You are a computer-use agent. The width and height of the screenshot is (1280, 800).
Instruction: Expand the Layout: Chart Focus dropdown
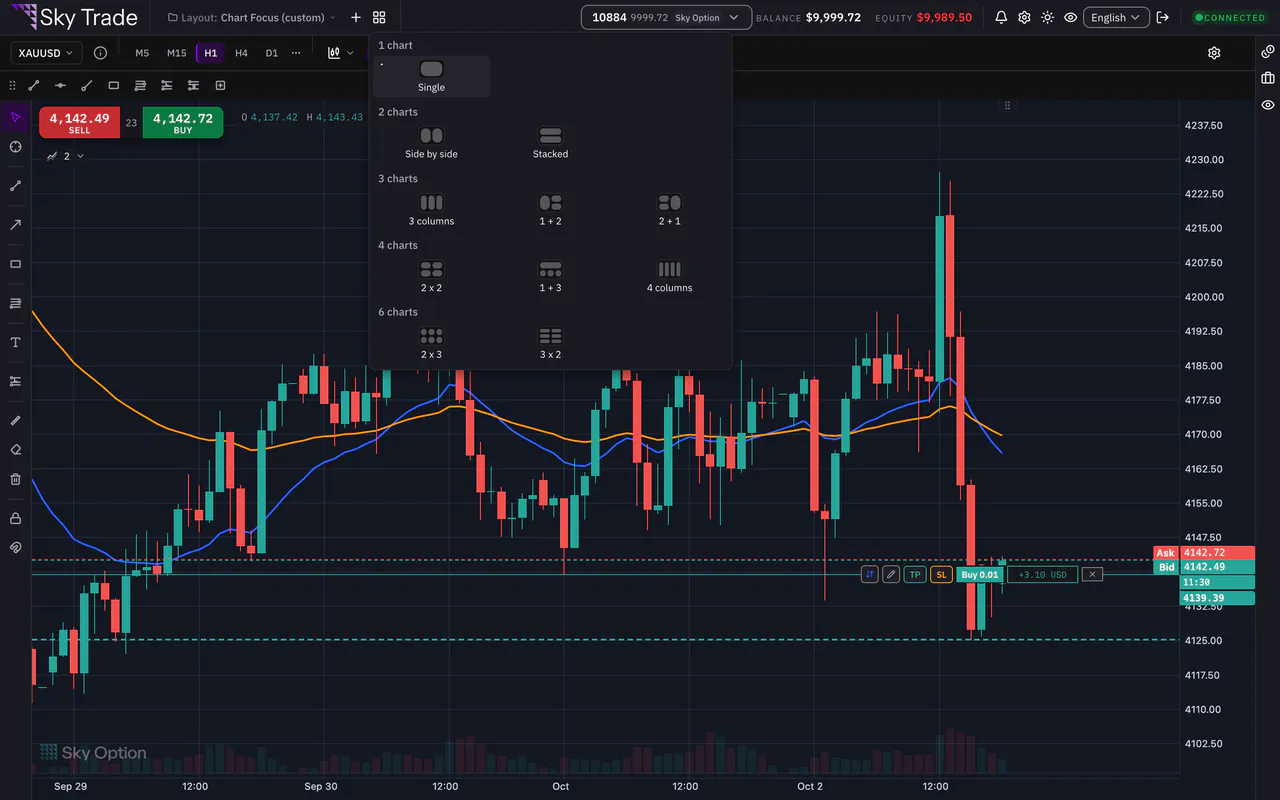click(x=252, y=18)
